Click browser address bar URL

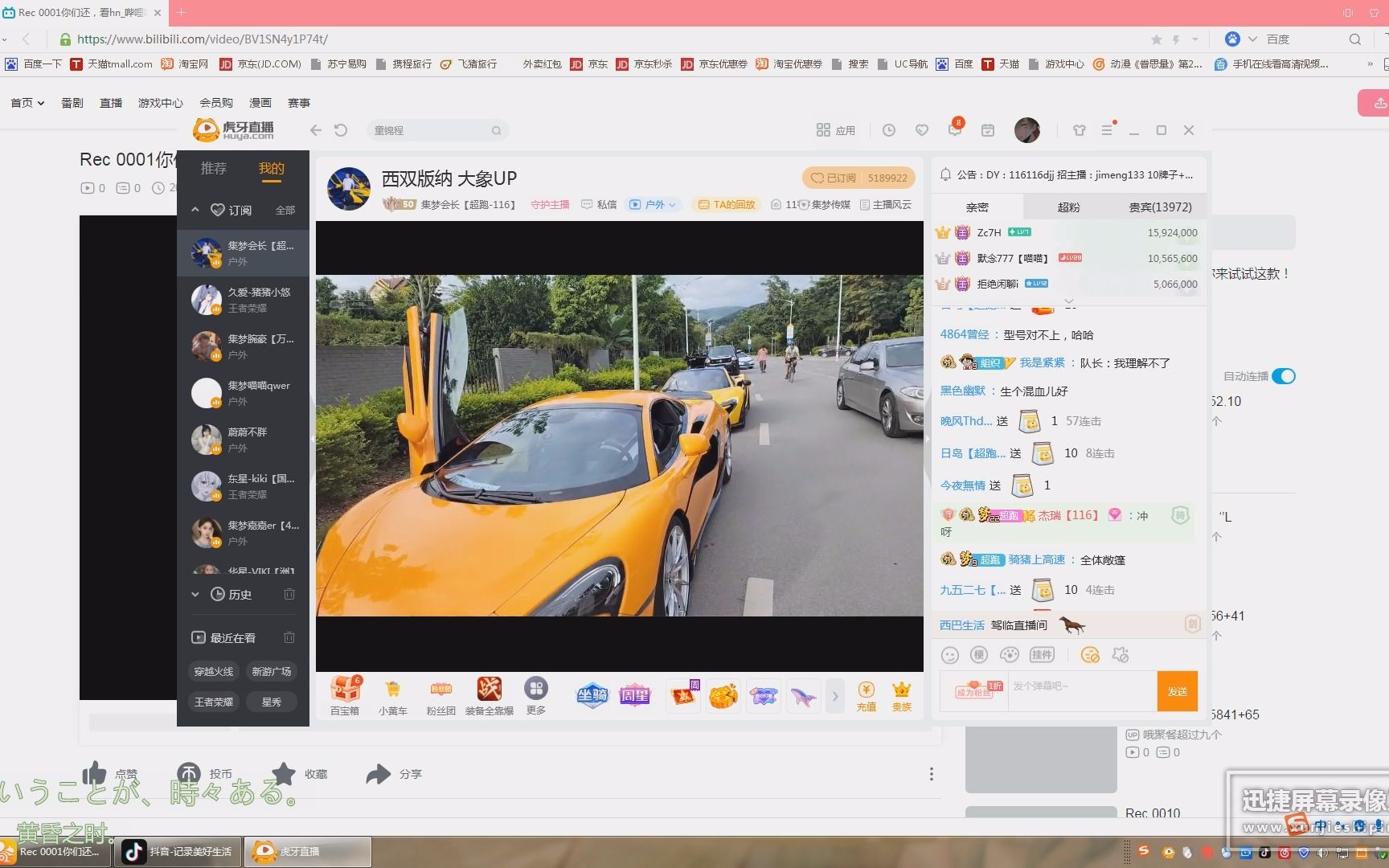coord(202,39)
